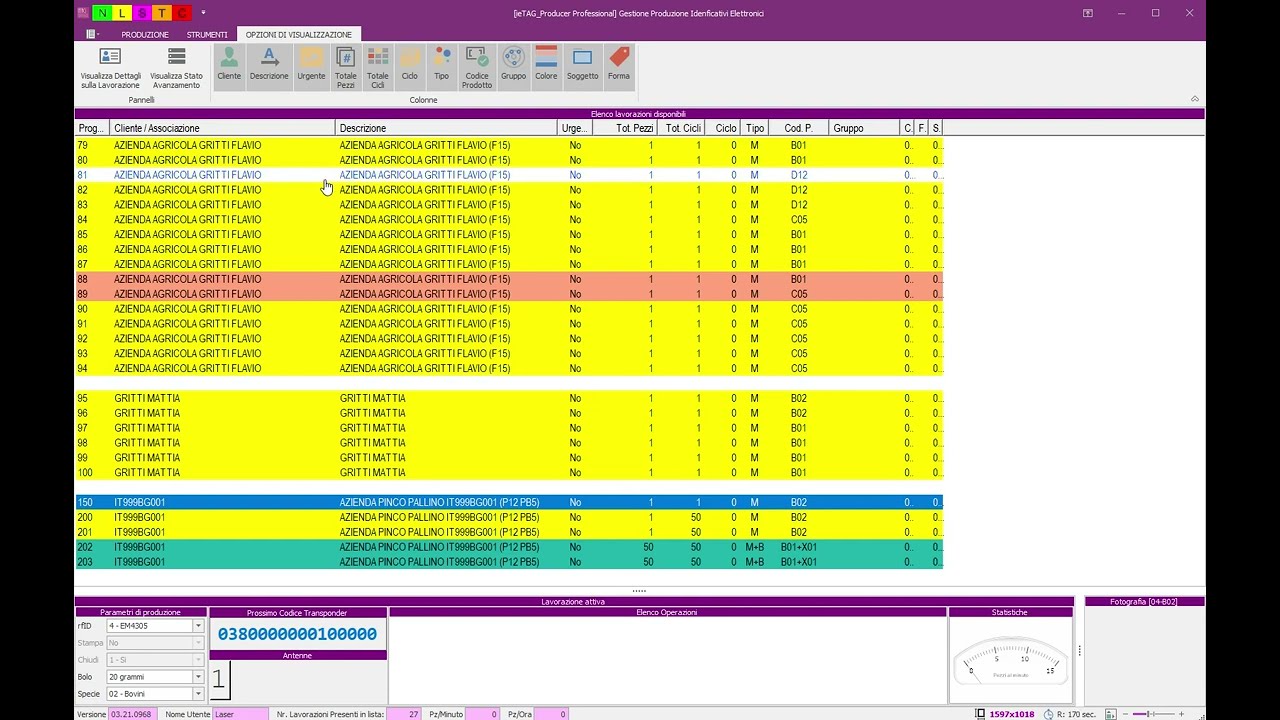Select the red row 88
The width and height of the screenshot is (1280, 720).
pos(509,279)
